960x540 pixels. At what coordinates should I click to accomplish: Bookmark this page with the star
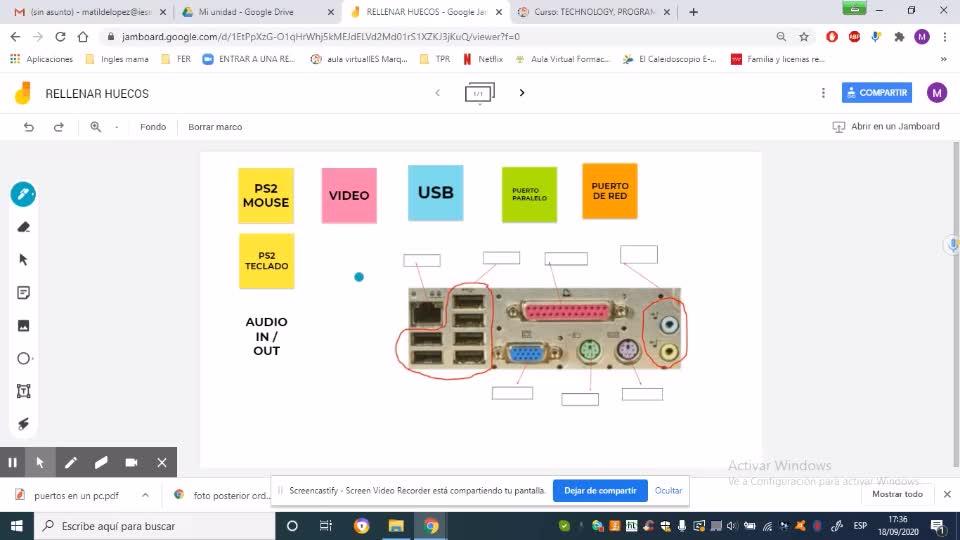pyautogui.click(x=804, y=37)
